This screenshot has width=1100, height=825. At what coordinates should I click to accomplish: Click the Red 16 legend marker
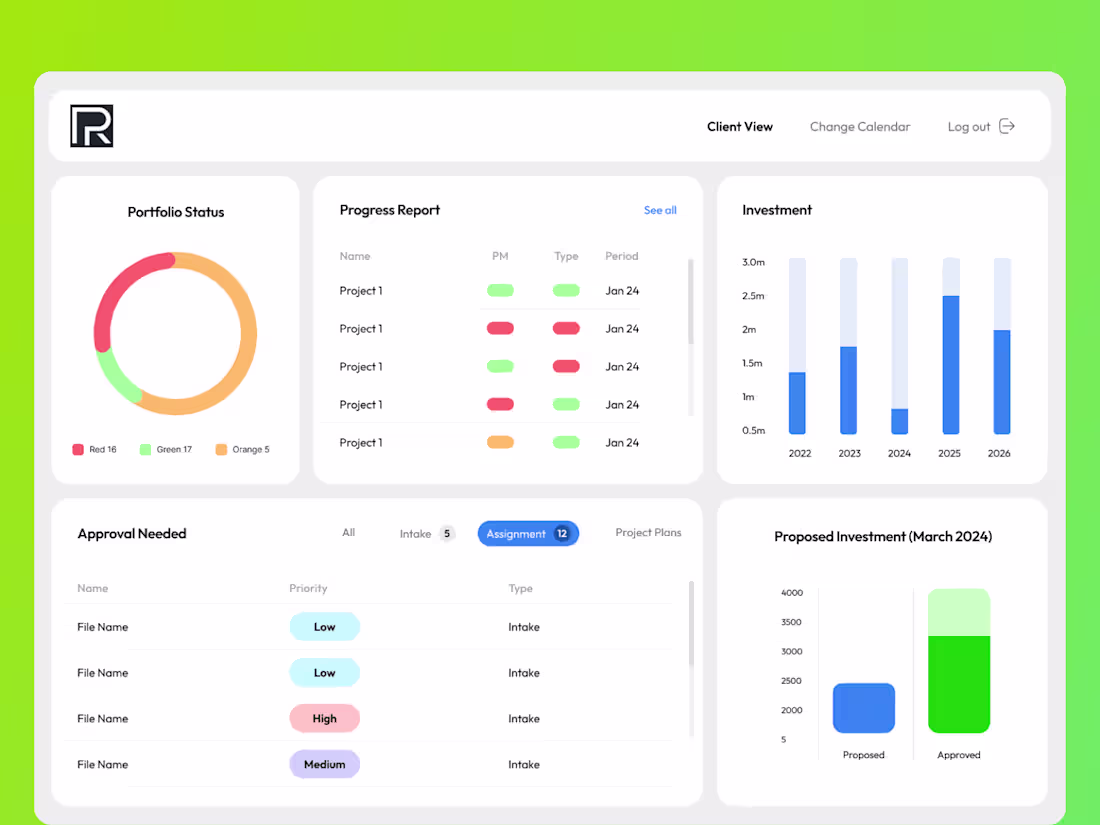coord(79,449)
